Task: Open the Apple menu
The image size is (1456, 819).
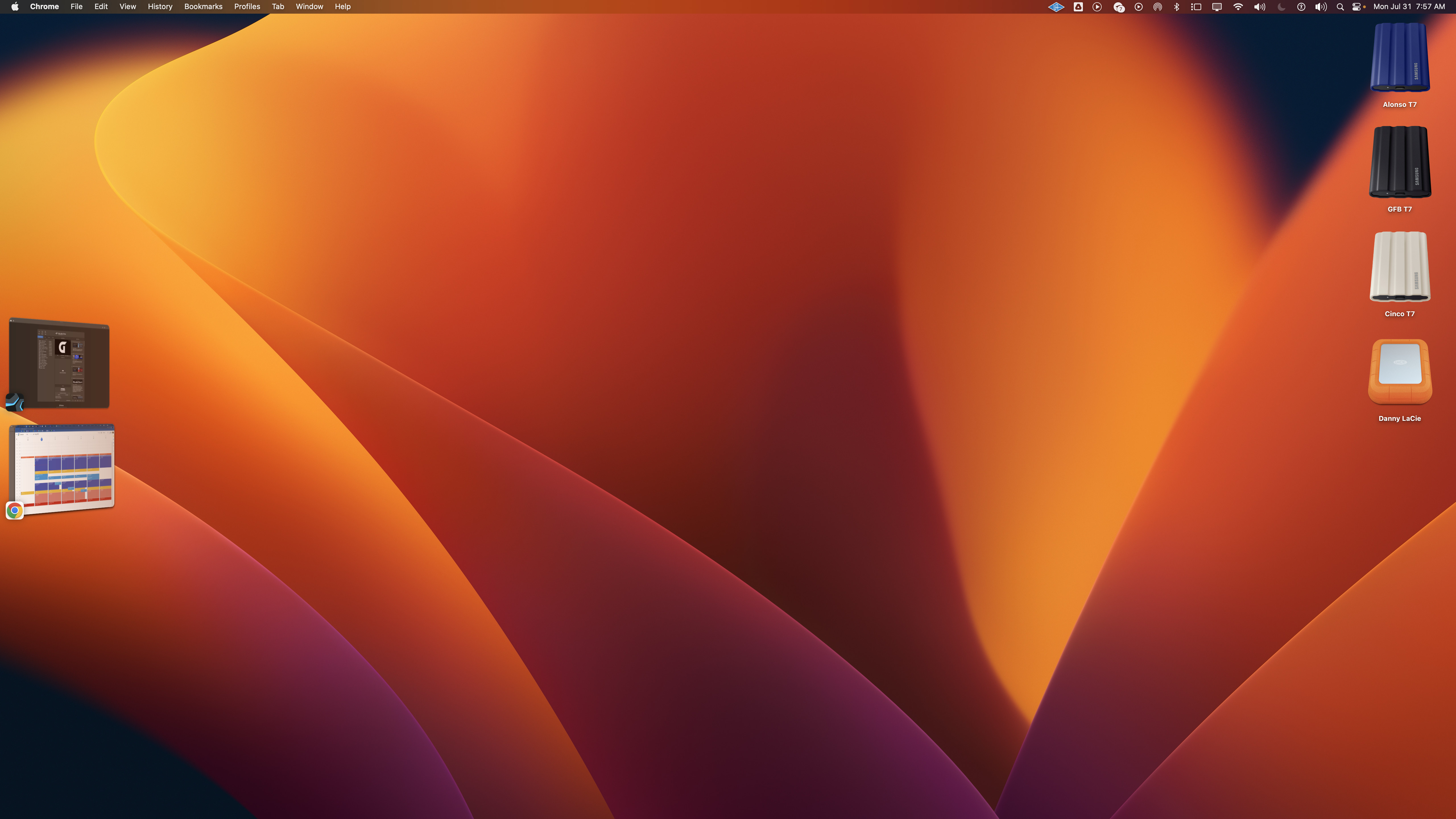Action: [15, 7]
